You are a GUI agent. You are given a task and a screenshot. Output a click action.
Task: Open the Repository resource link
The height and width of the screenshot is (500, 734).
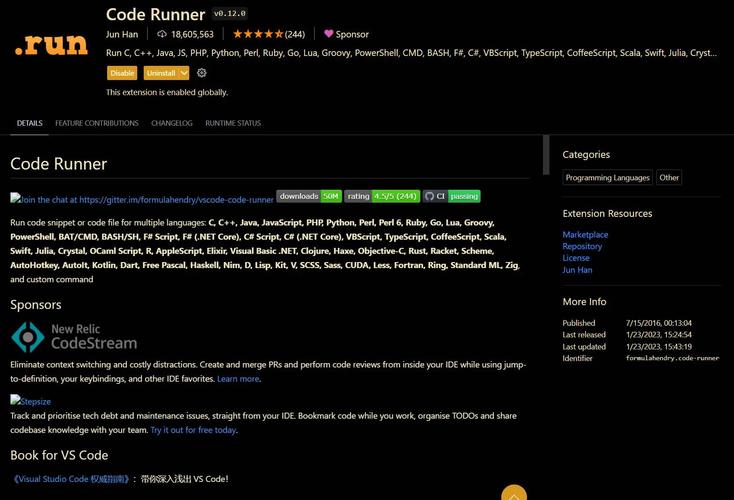(x=582, y=246)
